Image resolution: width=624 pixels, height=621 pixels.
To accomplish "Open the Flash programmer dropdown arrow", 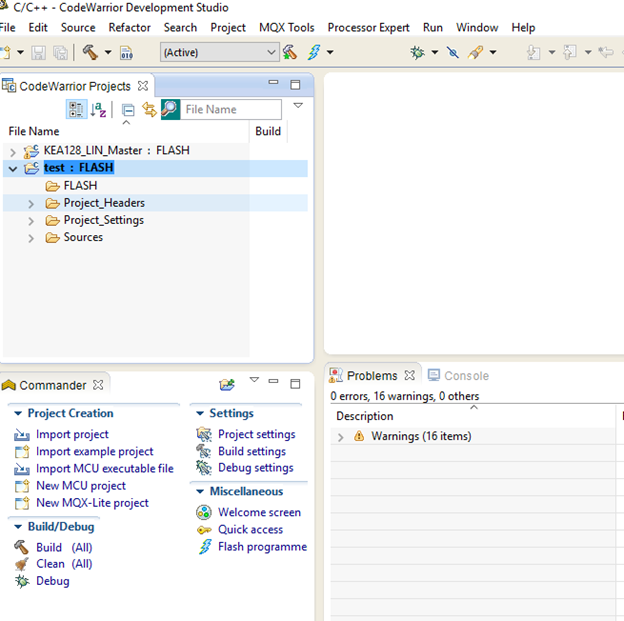I will point(330,52).
